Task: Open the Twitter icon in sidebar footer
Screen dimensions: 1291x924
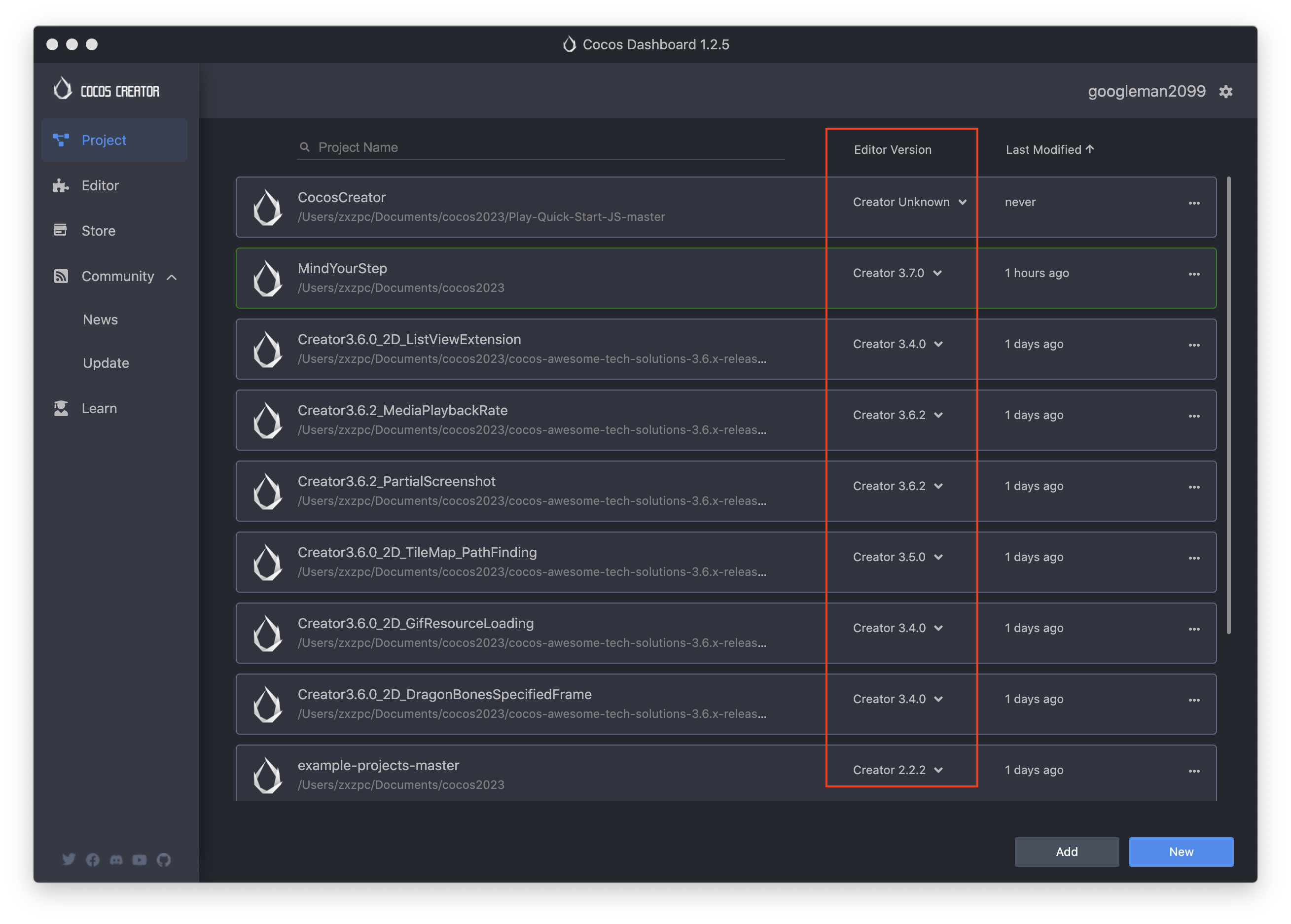Action: point(69,858)
